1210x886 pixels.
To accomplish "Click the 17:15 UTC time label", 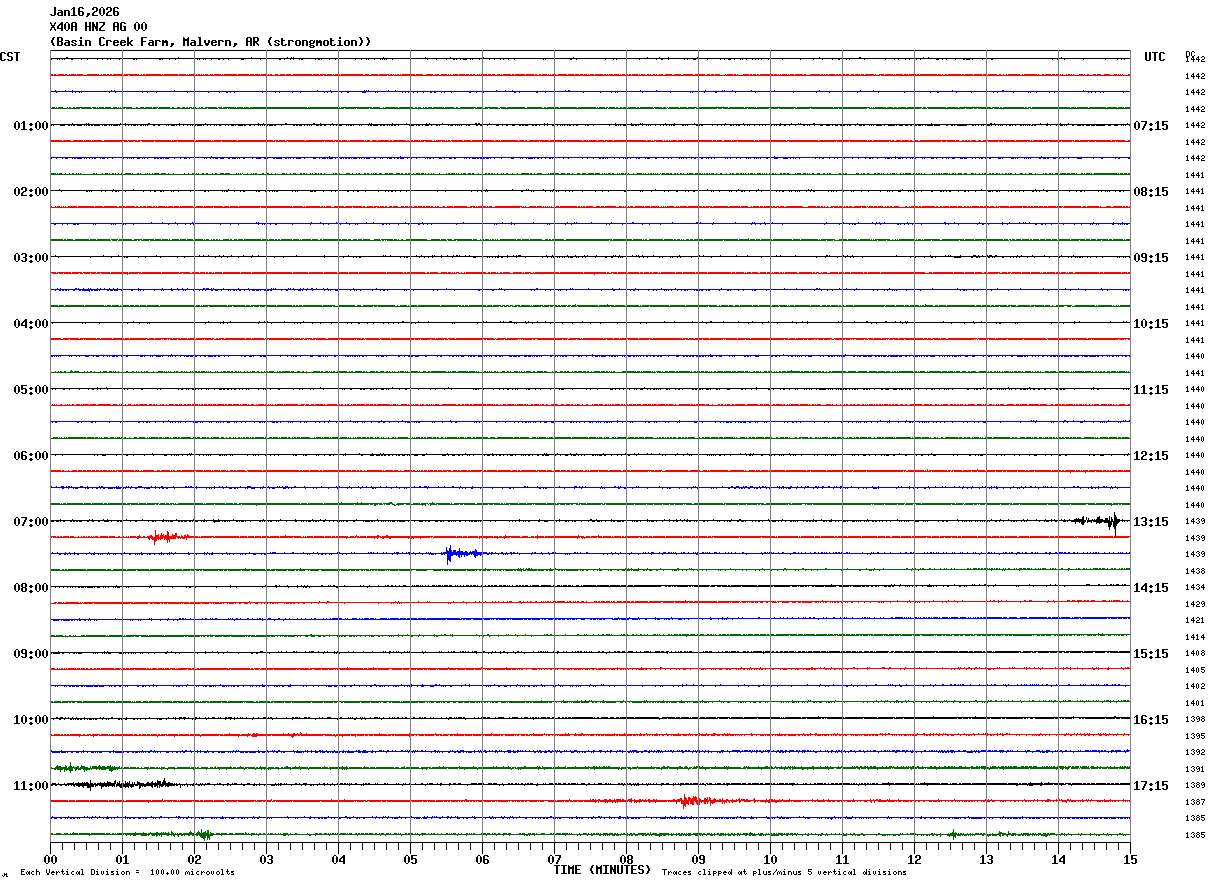I will click(x=1150, y=786).
